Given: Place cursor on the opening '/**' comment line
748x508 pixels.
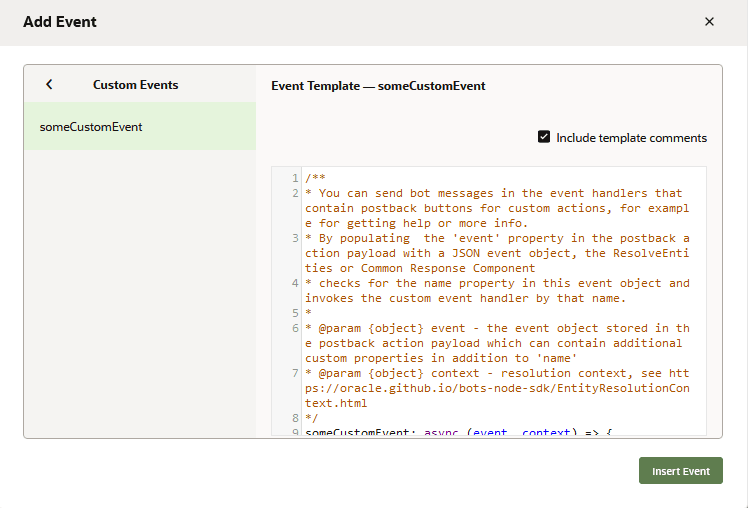Looking at the screenshot, I should click(315, 178).
